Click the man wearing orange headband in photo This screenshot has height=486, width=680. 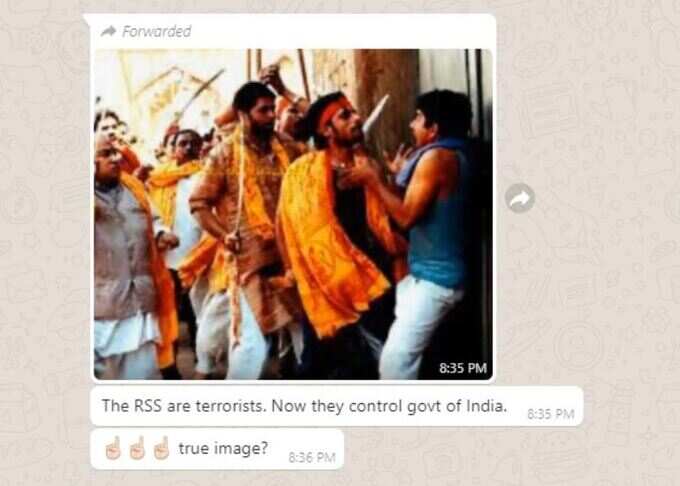coord(336,217)
